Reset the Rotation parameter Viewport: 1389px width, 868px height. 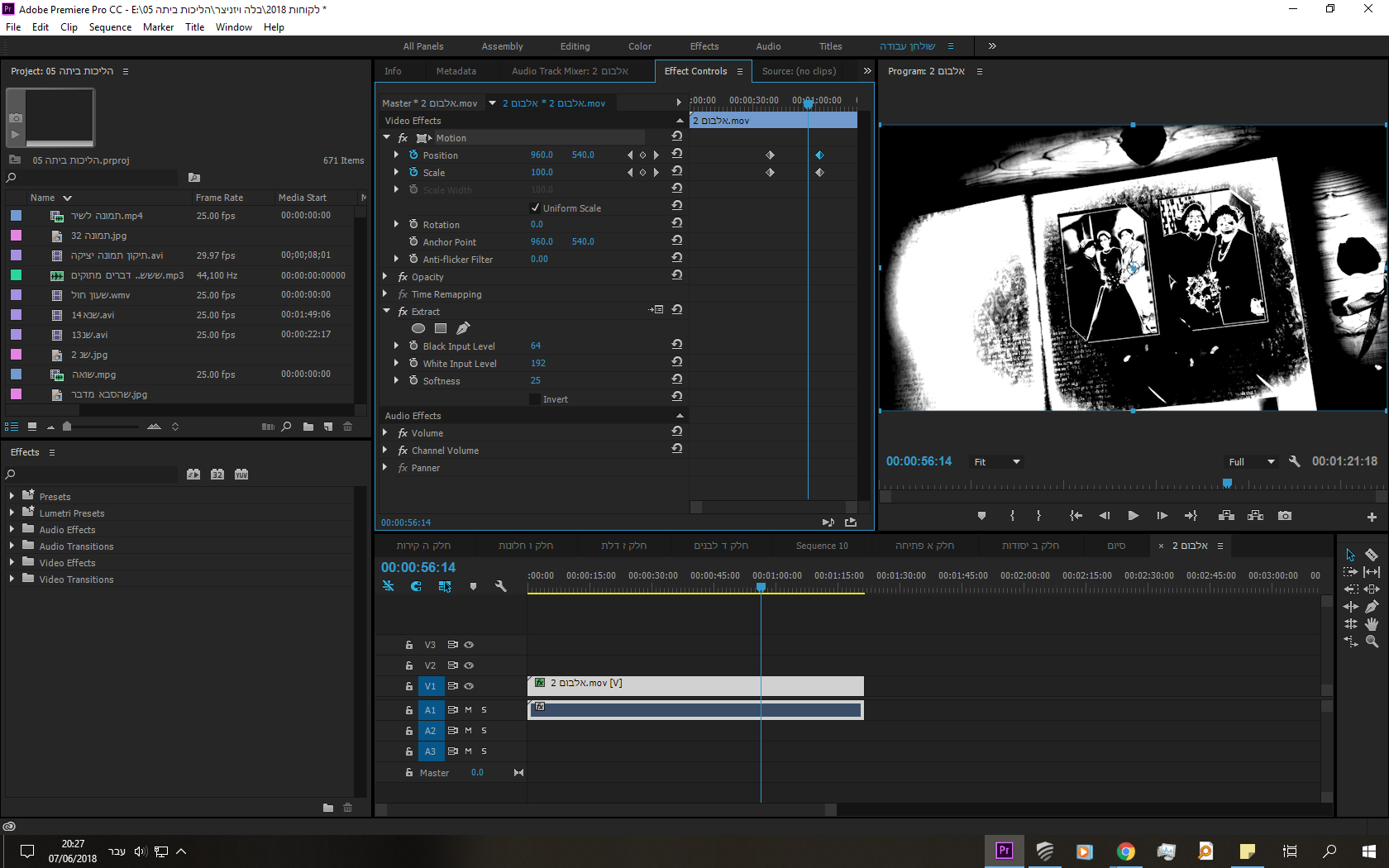[x=677, y=223]
